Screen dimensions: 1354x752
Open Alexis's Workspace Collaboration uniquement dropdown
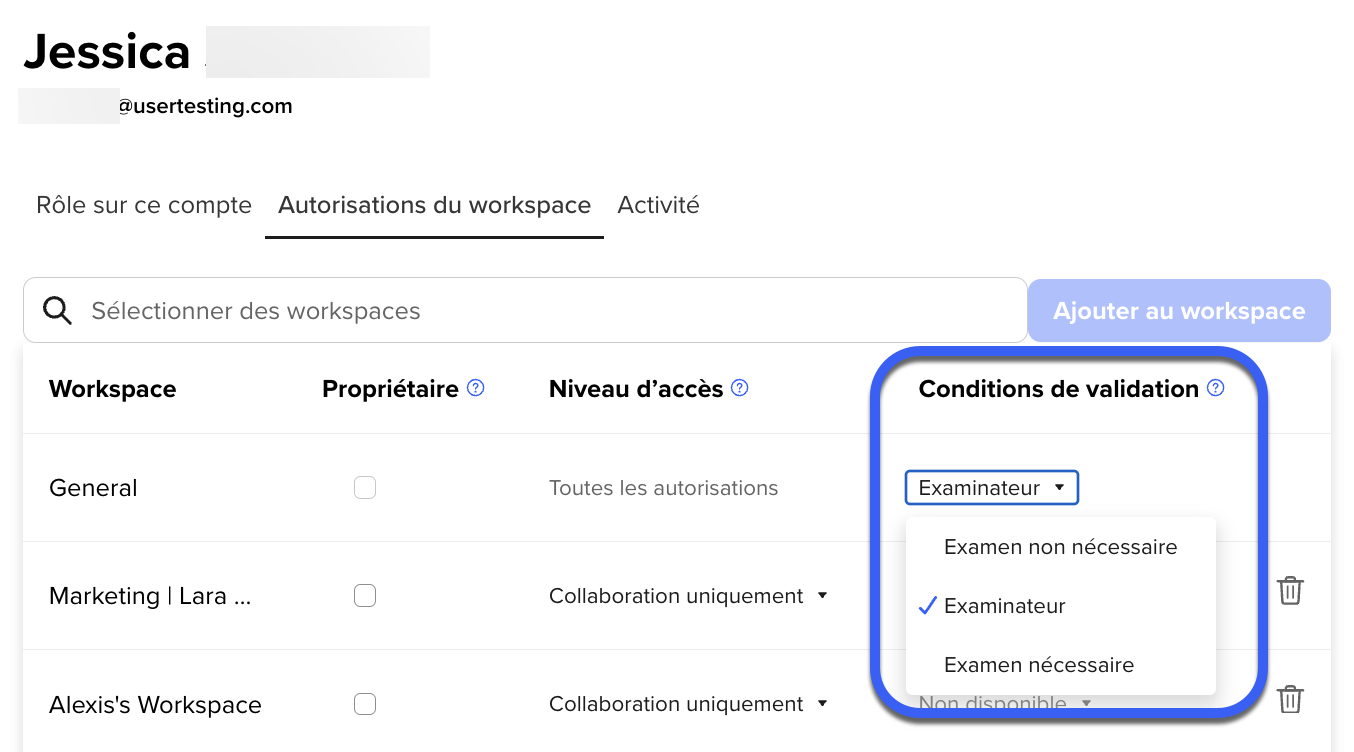click(688, 704)
